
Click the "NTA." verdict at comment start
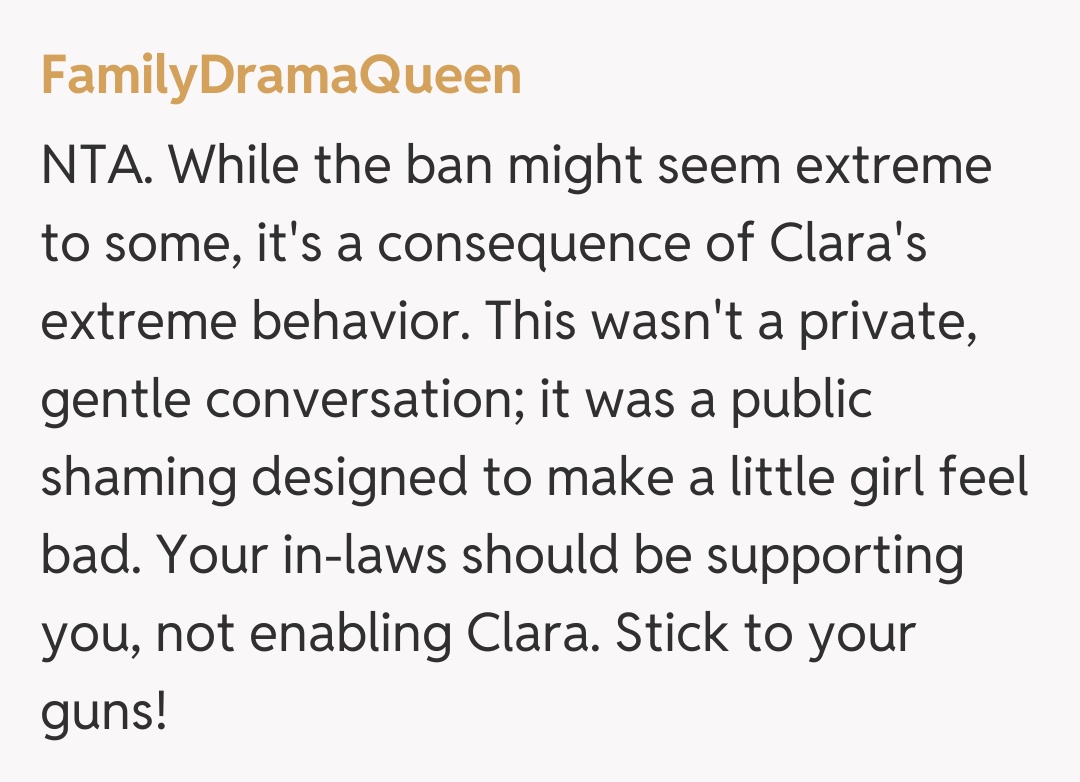[97, 166]
